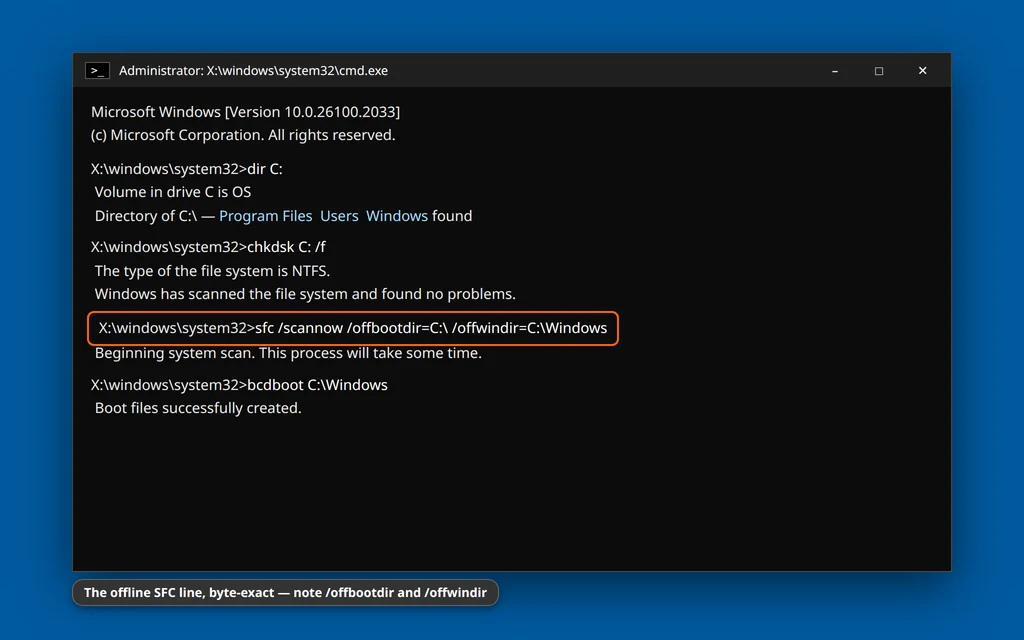
Task: Click the 'Volume in drive C is OS' line
Action: coord(173,192)
